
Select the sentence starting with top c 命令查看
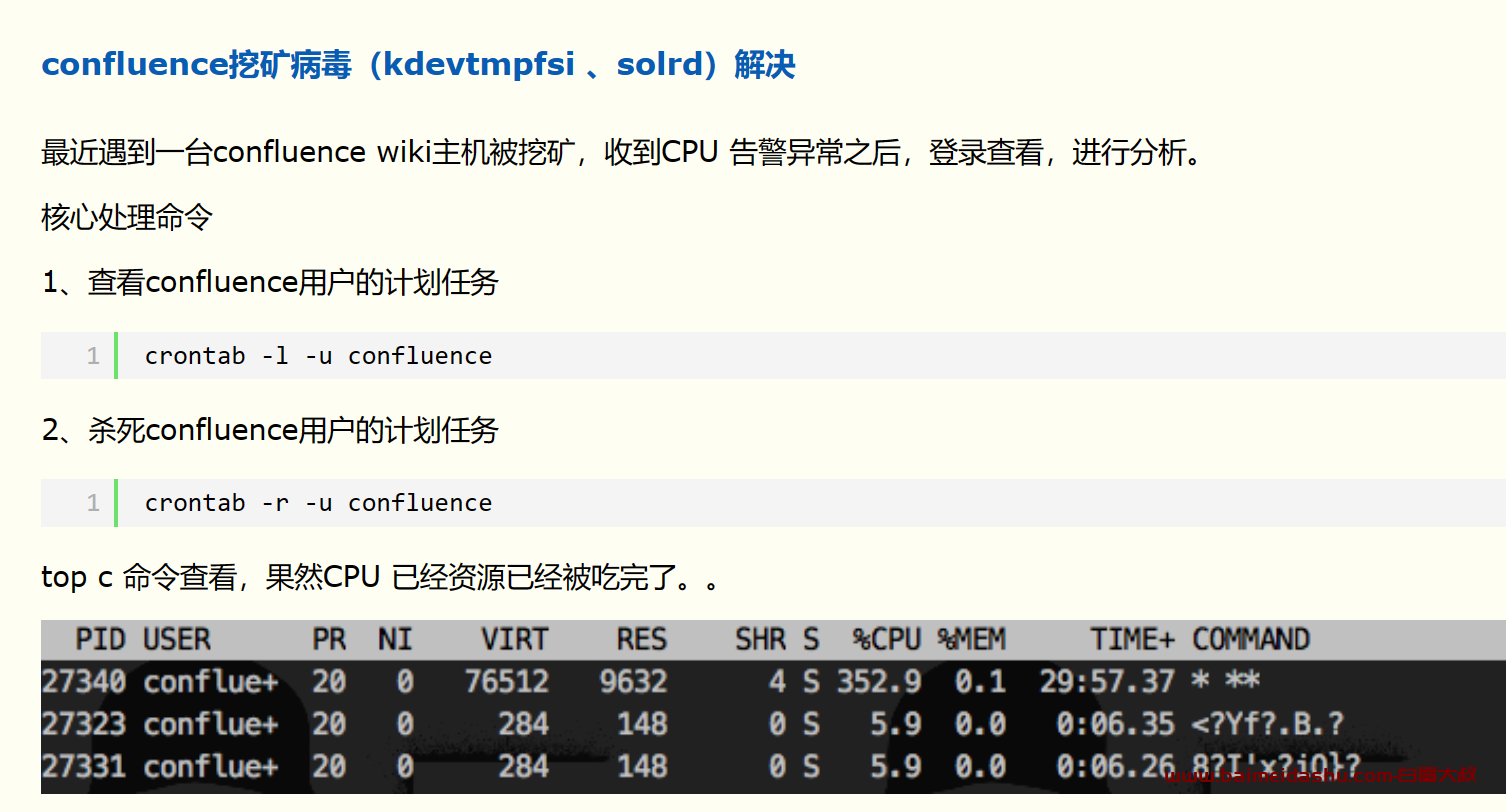380,578
